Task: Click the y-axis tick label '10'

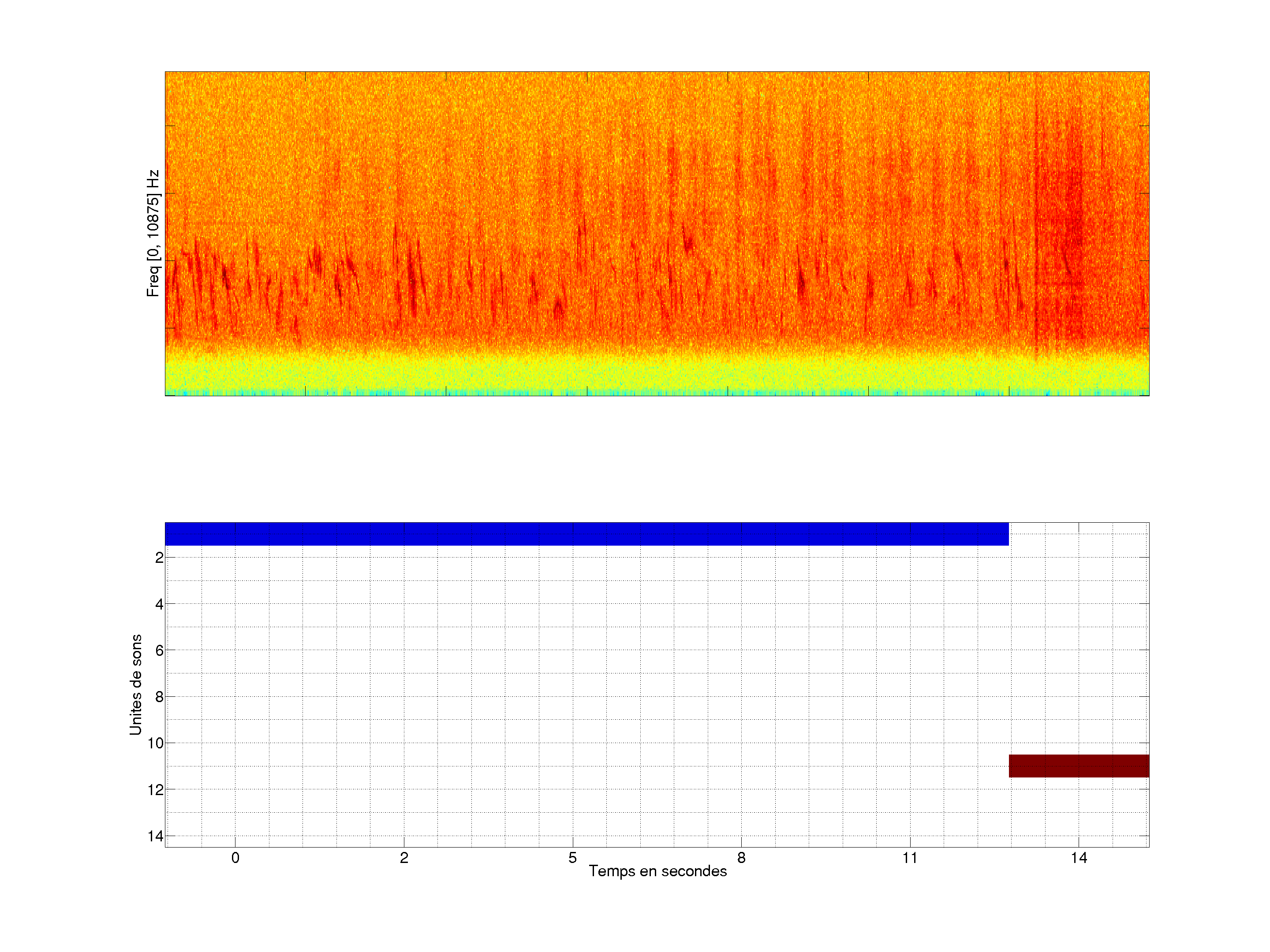Action: (x=155, y=744)
